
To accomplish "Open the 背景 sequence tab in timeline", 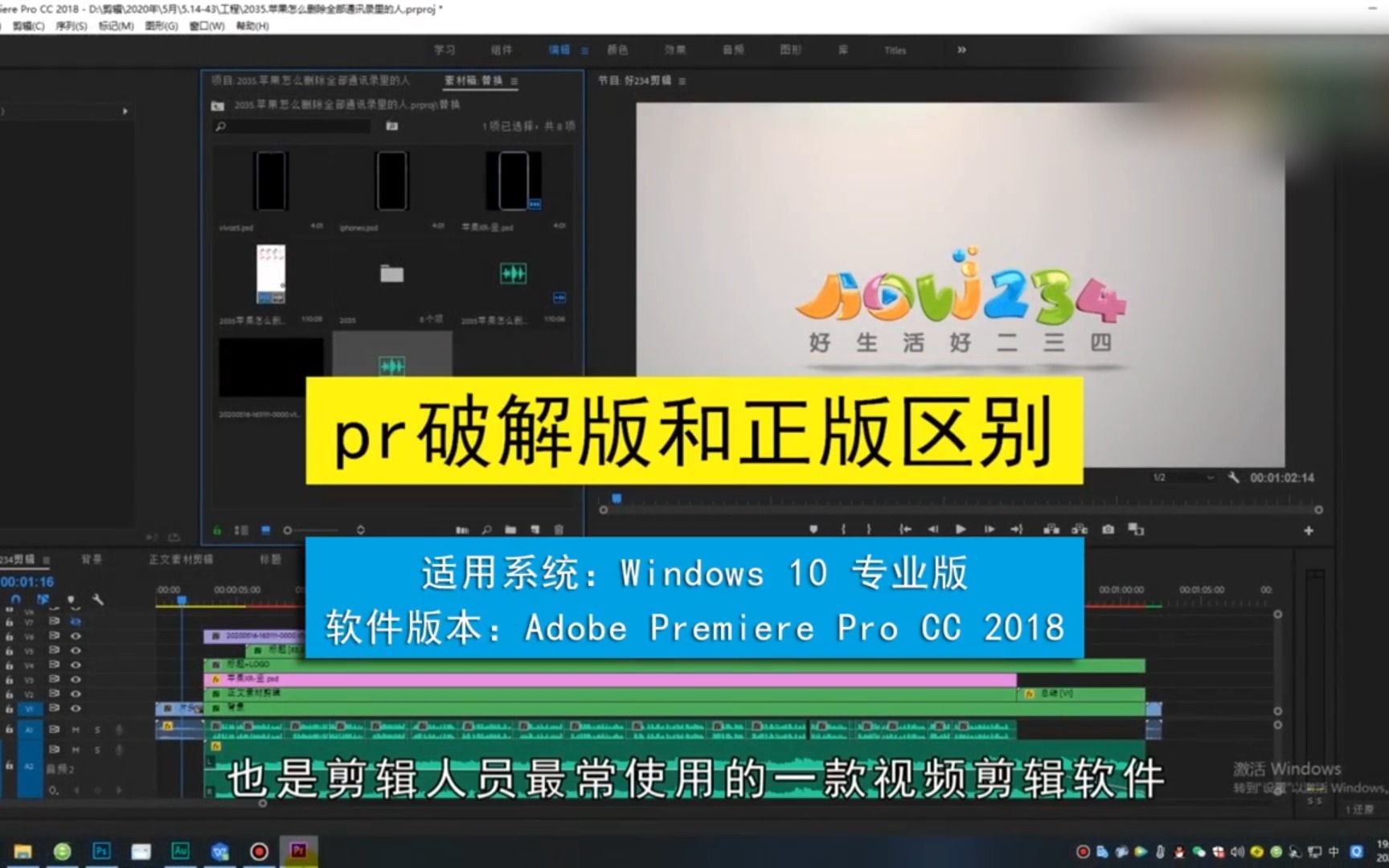I will tap(92, 559).
